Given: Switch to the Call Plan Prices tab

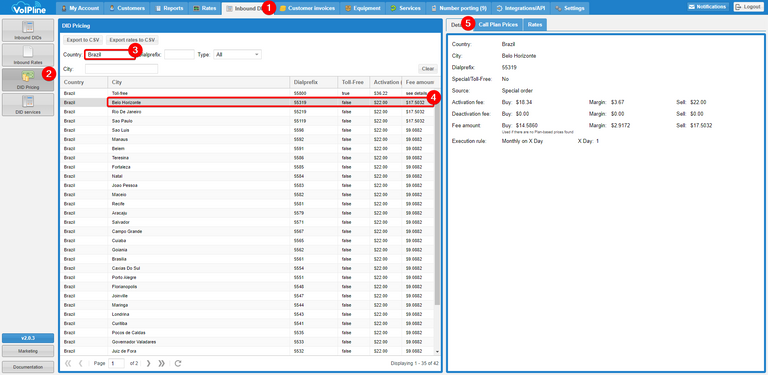Looking at the screenshot, I should 498,24.
